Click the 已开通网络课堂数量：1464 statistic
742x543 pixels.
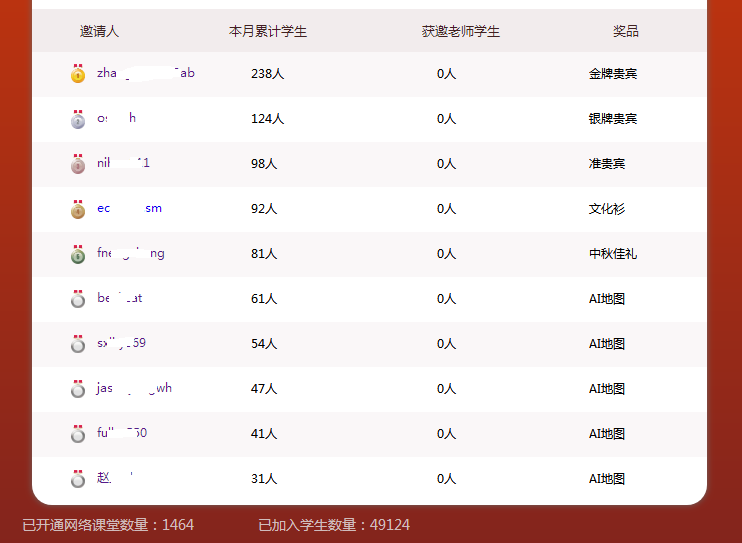coord(108,525)
